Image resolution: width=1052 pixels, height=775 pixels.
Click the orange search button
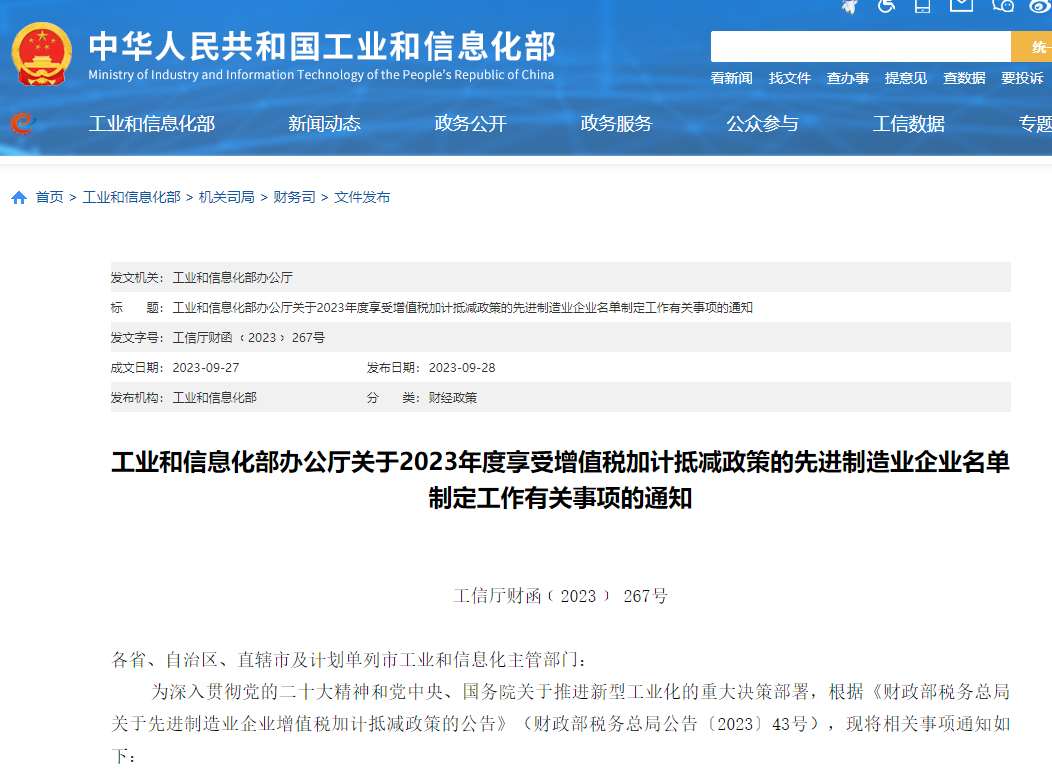(1034, 47)
